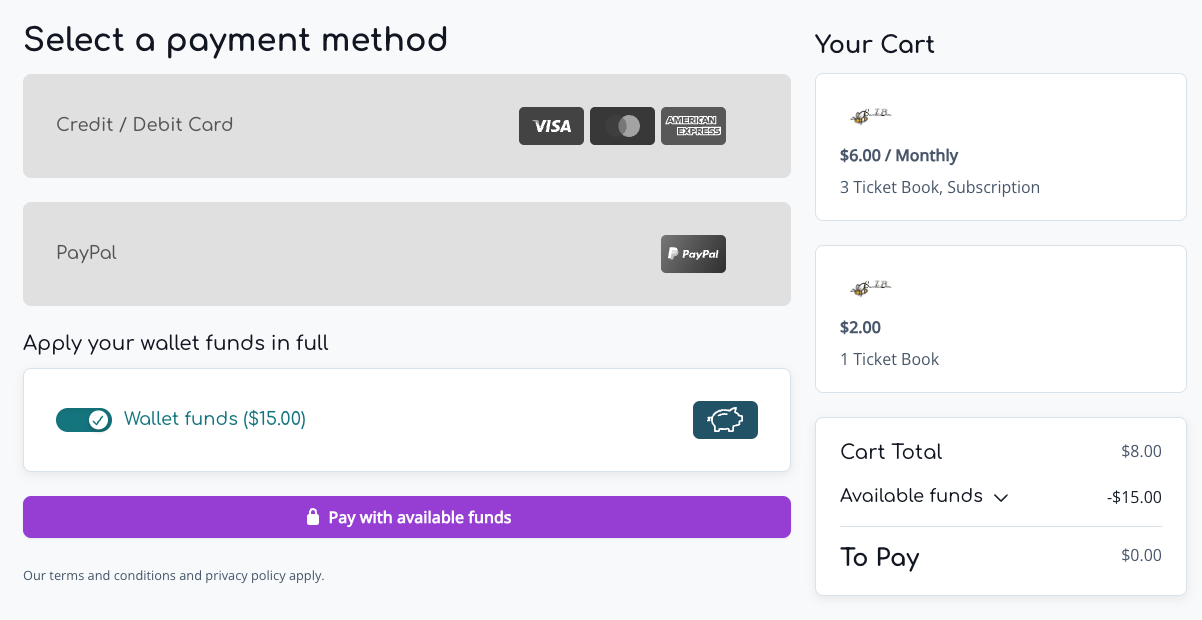Click the piggy bank wallet icon

tap(725, 420)
